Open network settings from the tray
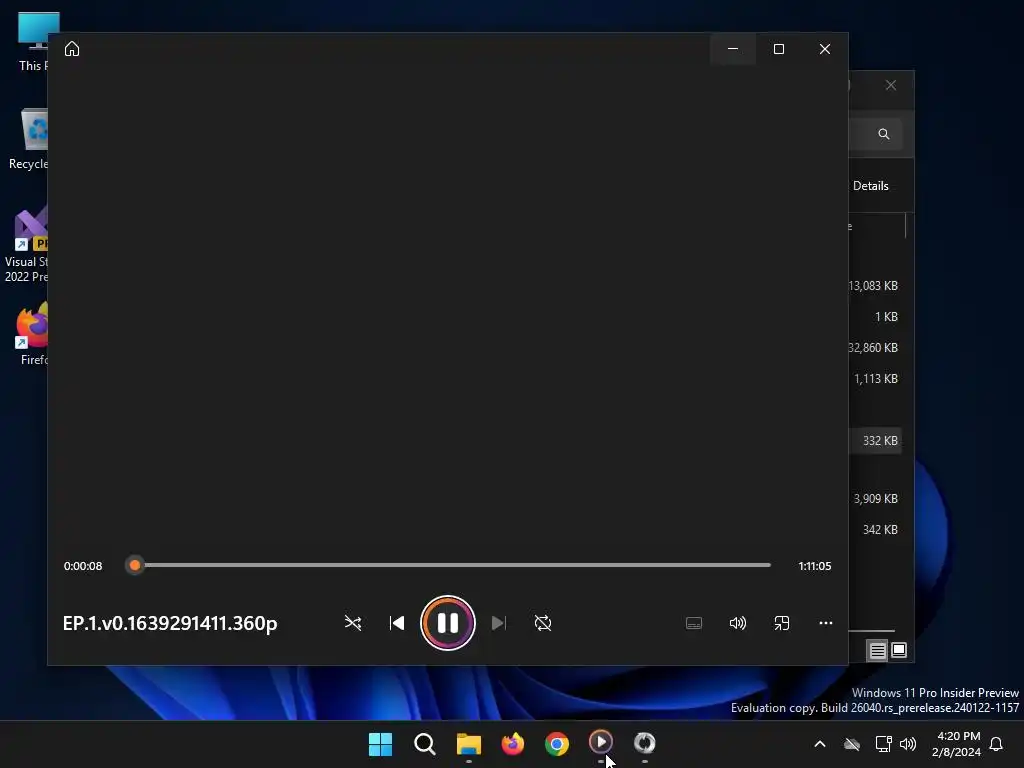 click(884, 744)
